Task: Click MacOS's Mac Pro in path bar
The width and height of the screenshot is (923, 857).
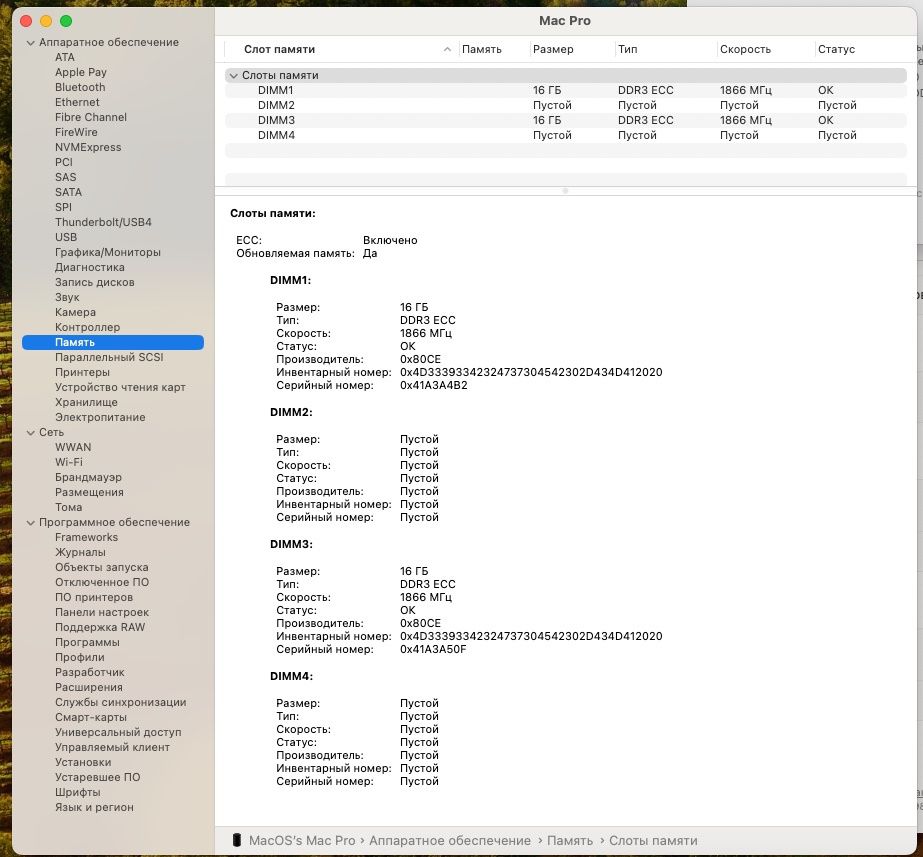Action: coord(302,841)
